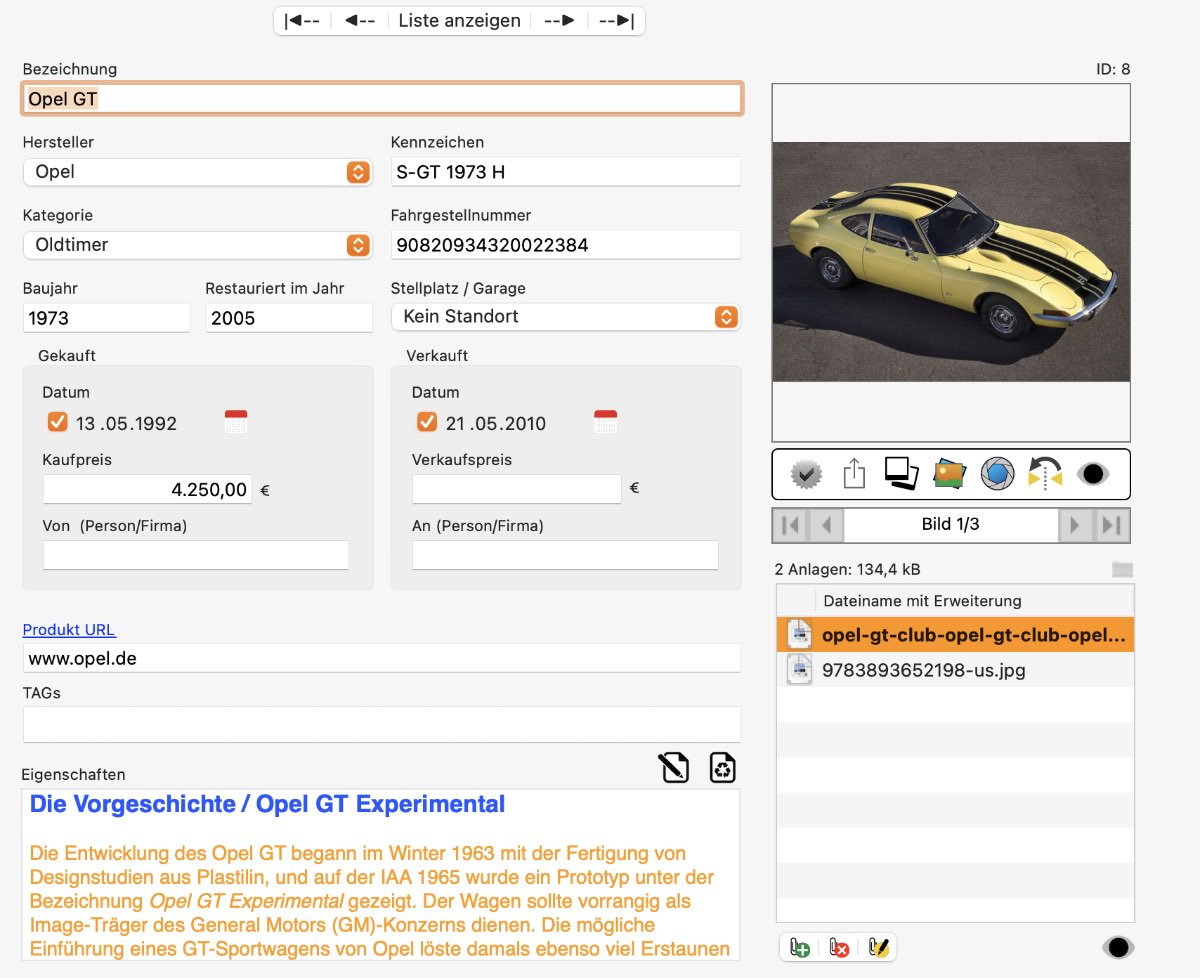This screenshot has width=1200, height=978.
Task: Click the edit attachment paperclip icon
Action: click(878, 947)
